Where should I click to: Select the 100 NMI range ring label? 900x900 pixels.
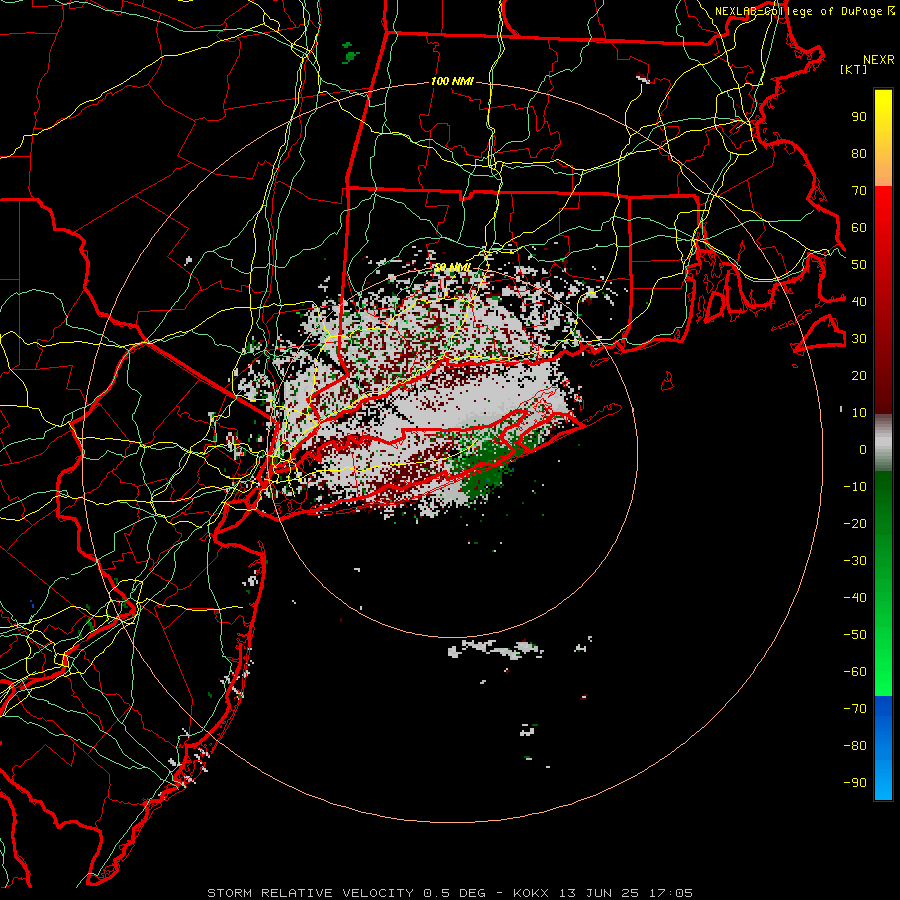coord(452,81)
